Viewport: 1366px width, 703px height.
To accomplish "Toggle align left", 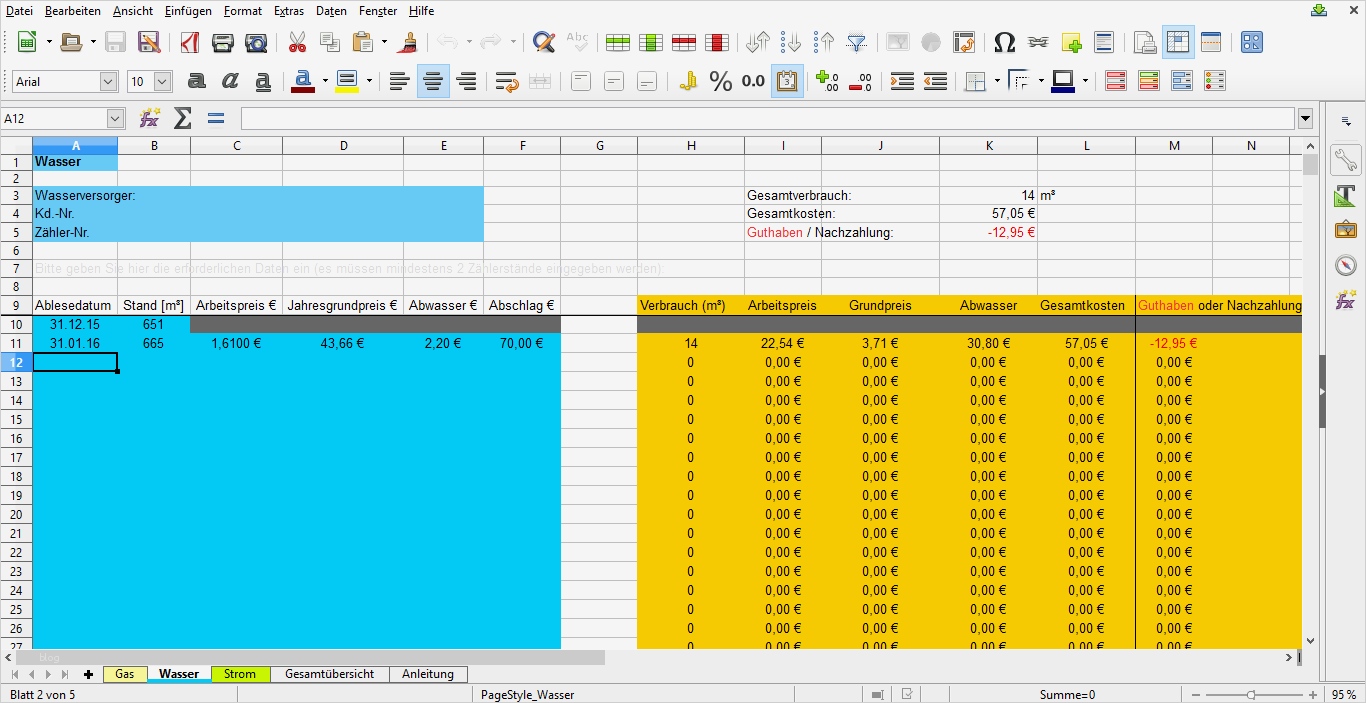I will click(x=400, y=81).
